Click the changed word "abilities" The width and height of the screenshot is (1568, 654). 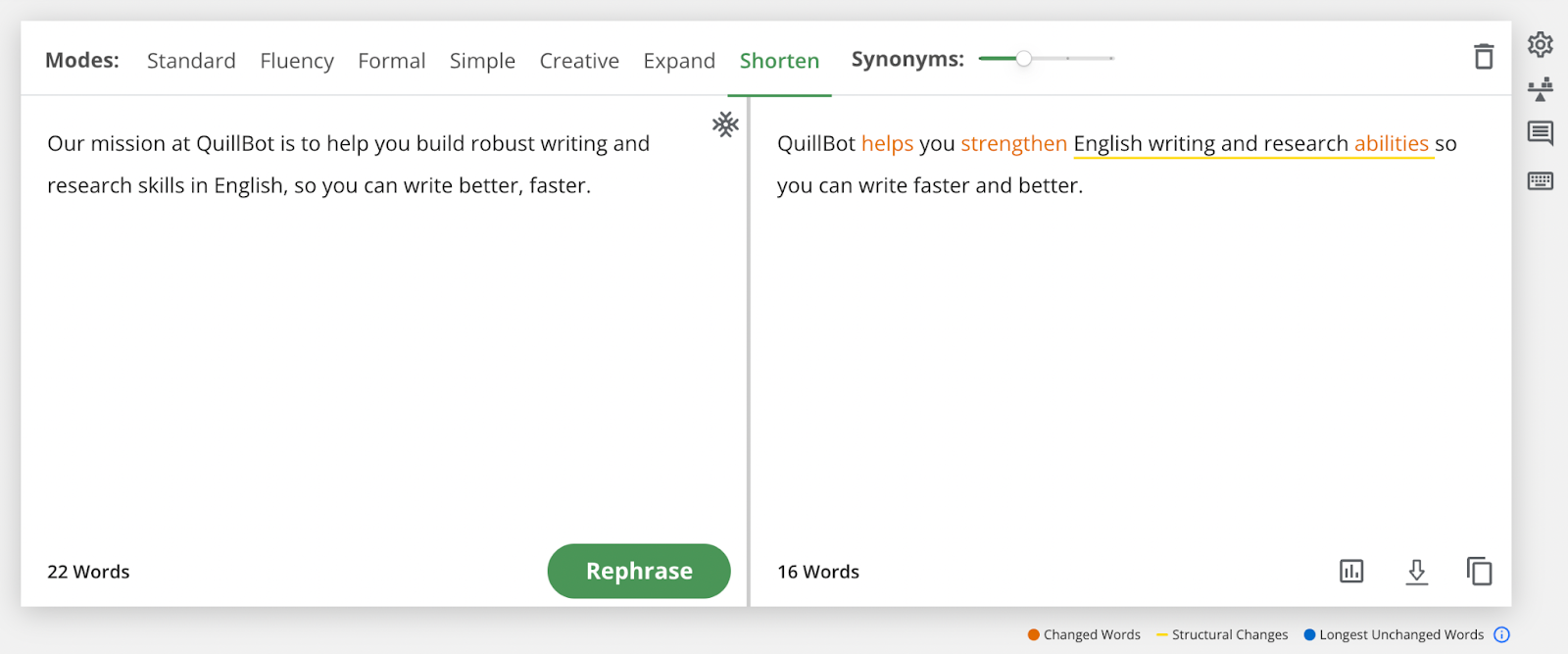pyautogui.click(x=1392, y=143)
